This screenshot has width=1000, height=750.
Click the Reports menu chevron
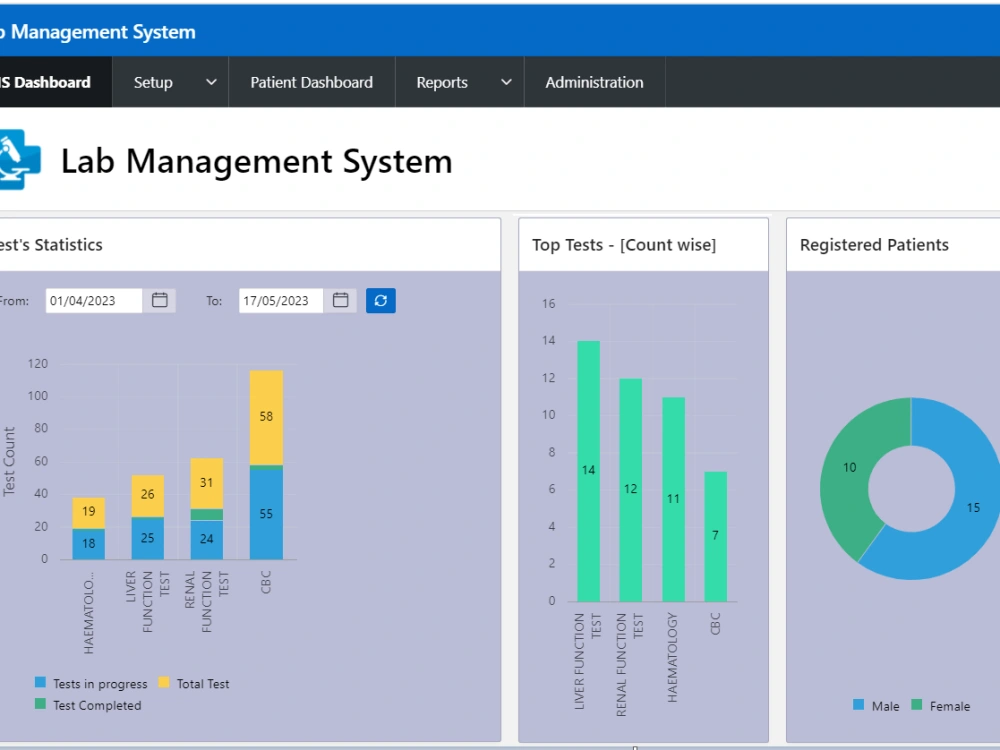pos(505,82)
